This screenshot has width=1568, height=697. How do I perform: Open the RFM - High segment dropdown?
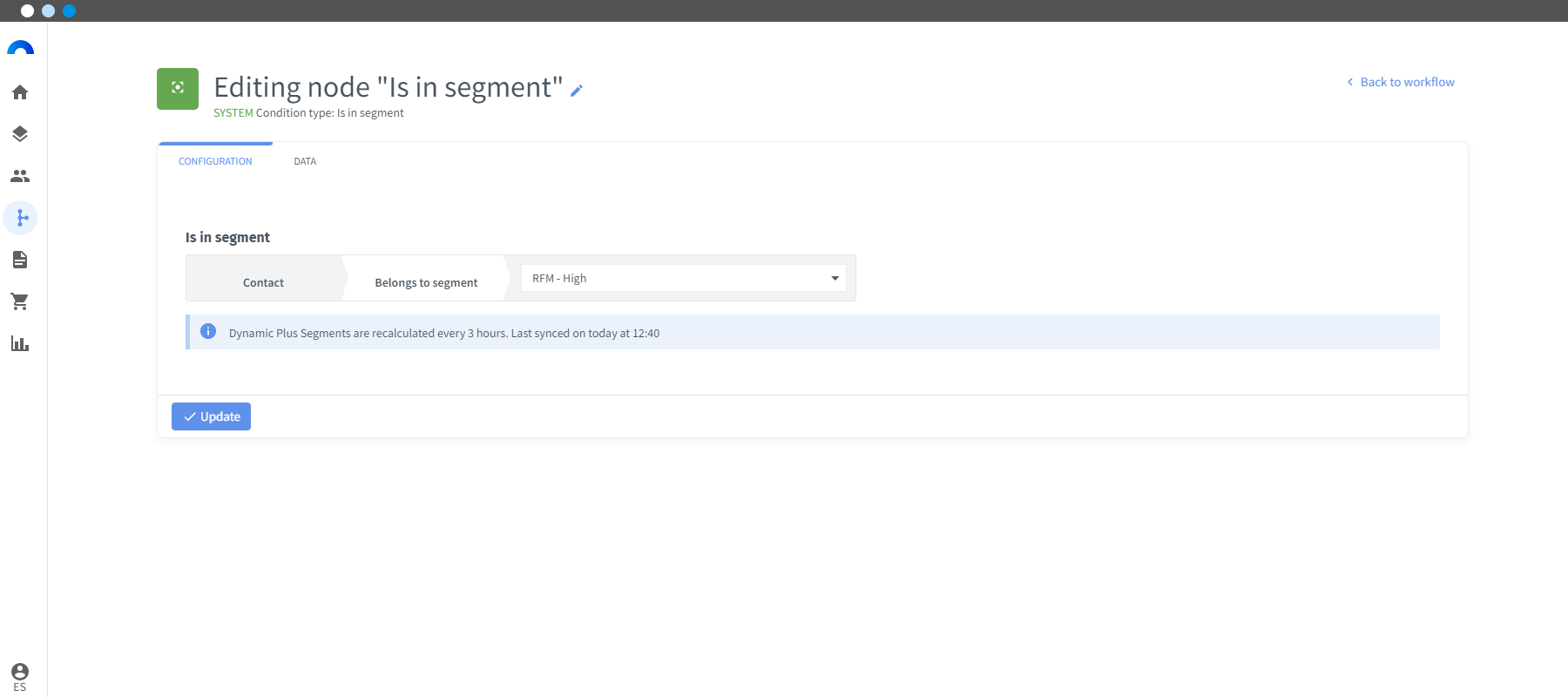684,278
